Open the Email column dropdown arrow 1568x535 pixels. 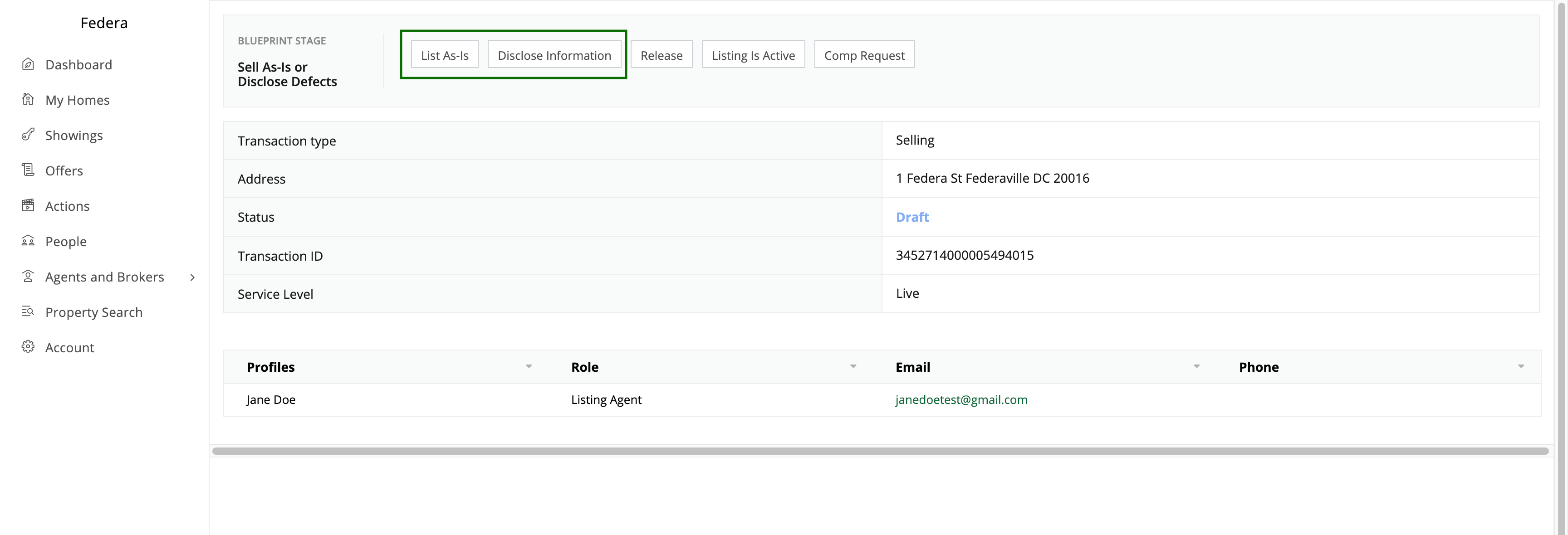1197,367
